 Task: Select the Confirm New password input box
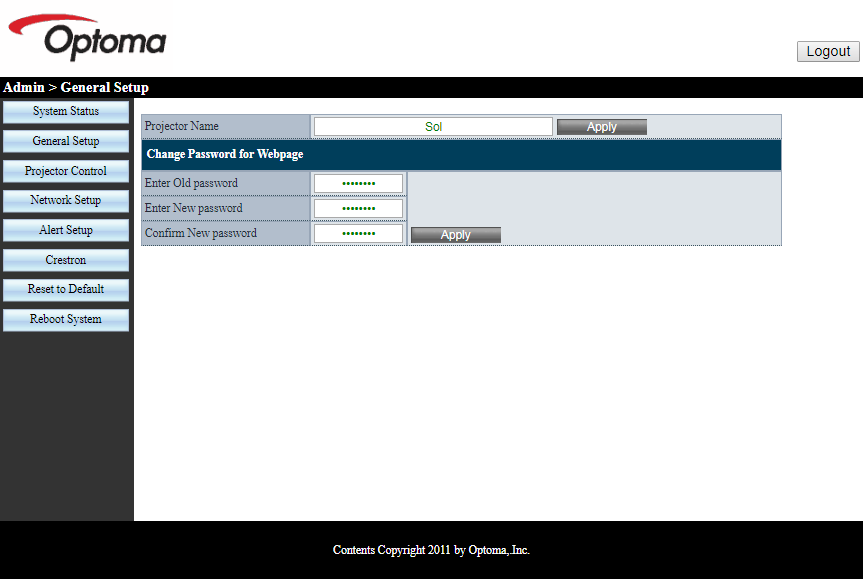click(x=358, y=233)
